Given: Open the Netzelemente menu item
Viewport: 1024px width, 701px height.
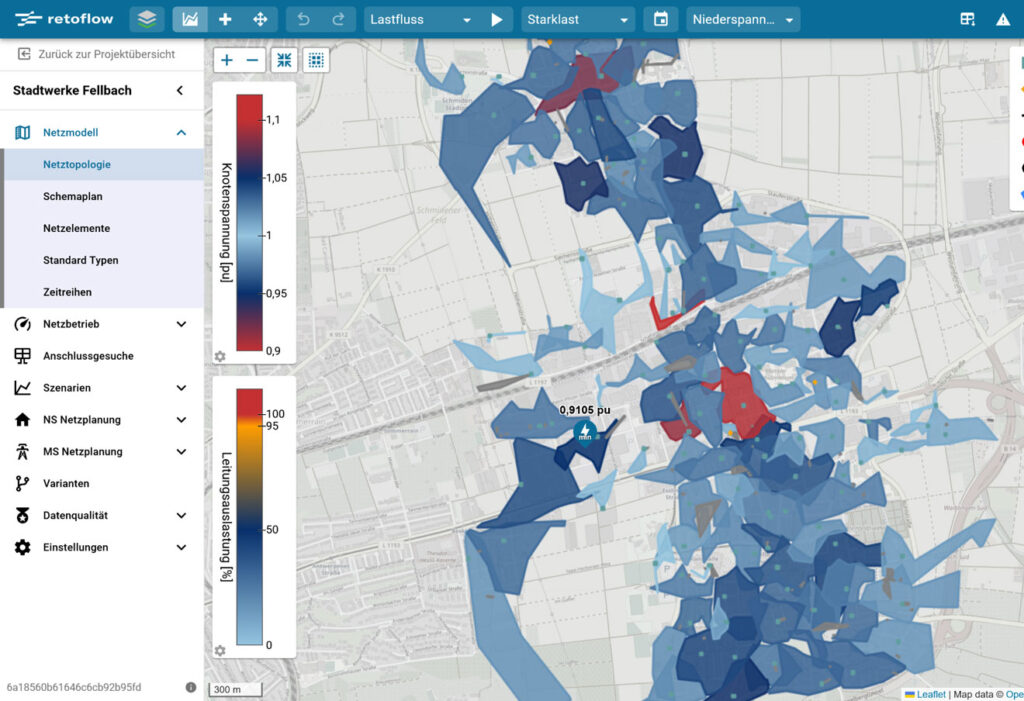Looking at the screenshot, I should pos(104,229).
